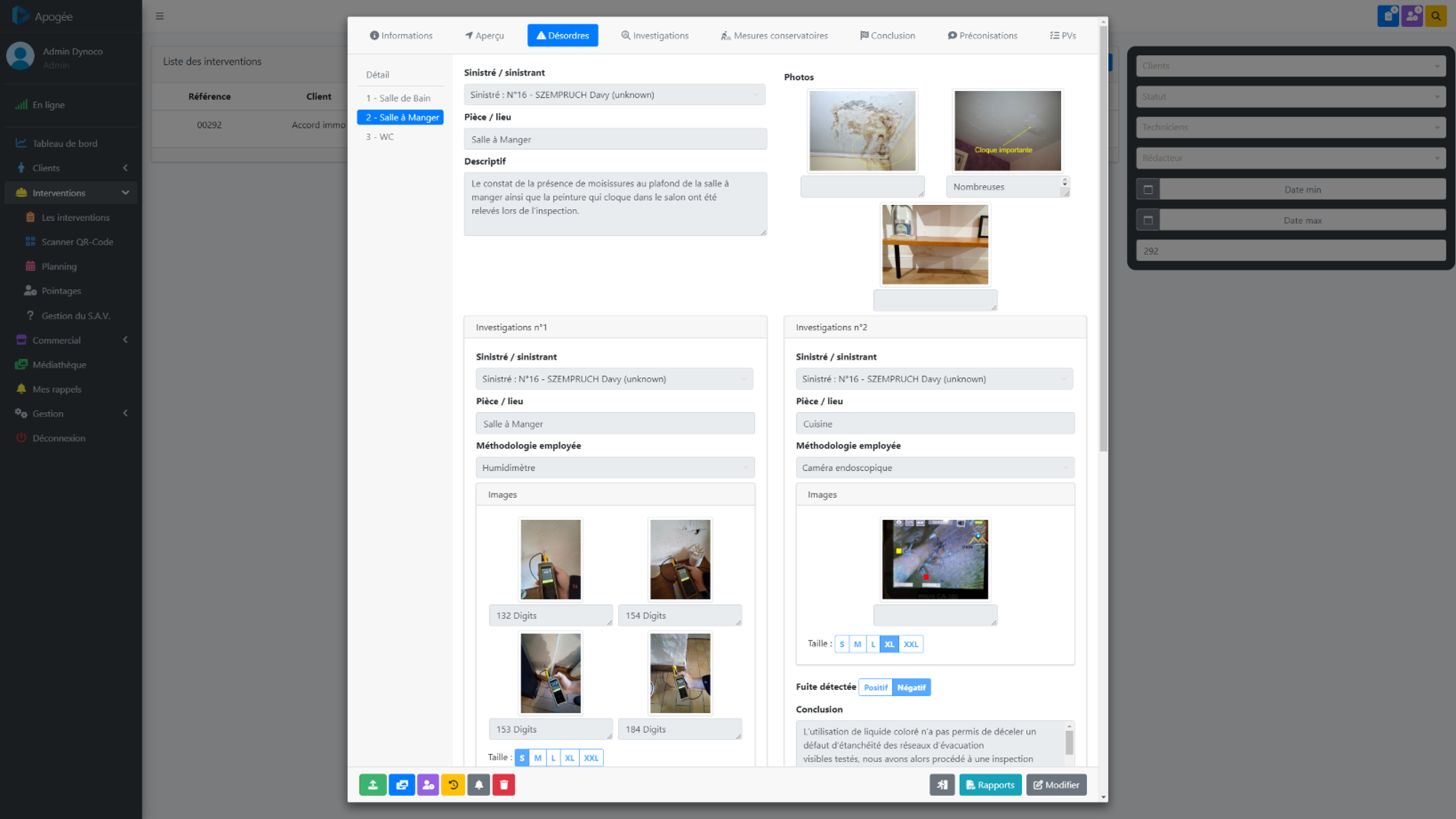Click the Modifier button
1456x819 pixels.
1056,784
